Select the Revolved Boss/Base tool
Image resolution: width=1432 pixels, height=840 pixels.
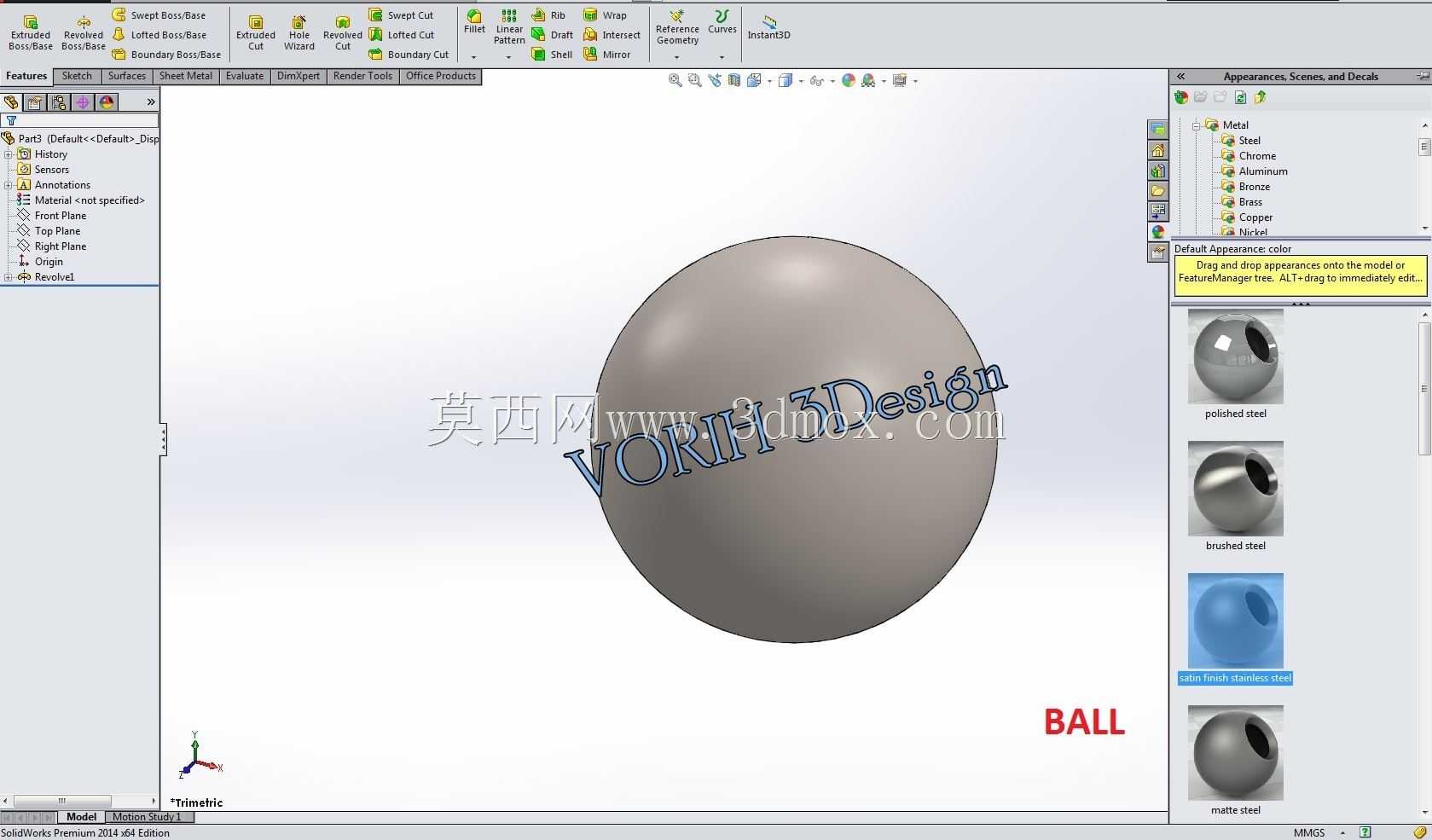click(84, 32)
